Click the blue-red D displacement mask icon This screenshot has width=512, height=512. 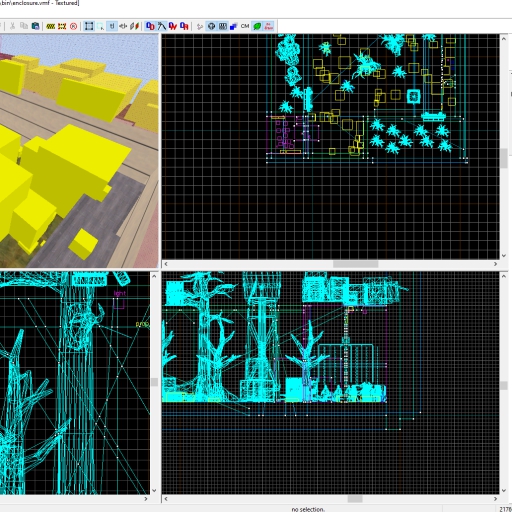[150, 26]
